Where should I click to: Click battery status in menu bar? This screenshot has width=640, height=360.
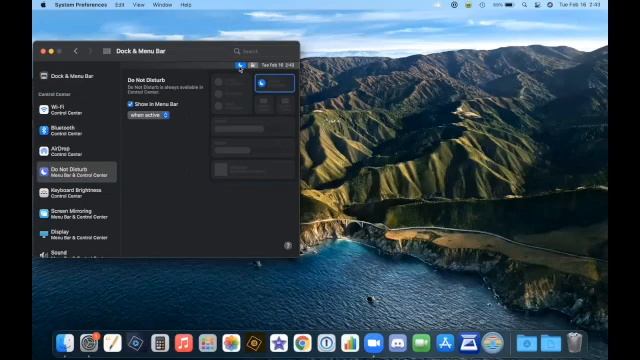point(503,5)
